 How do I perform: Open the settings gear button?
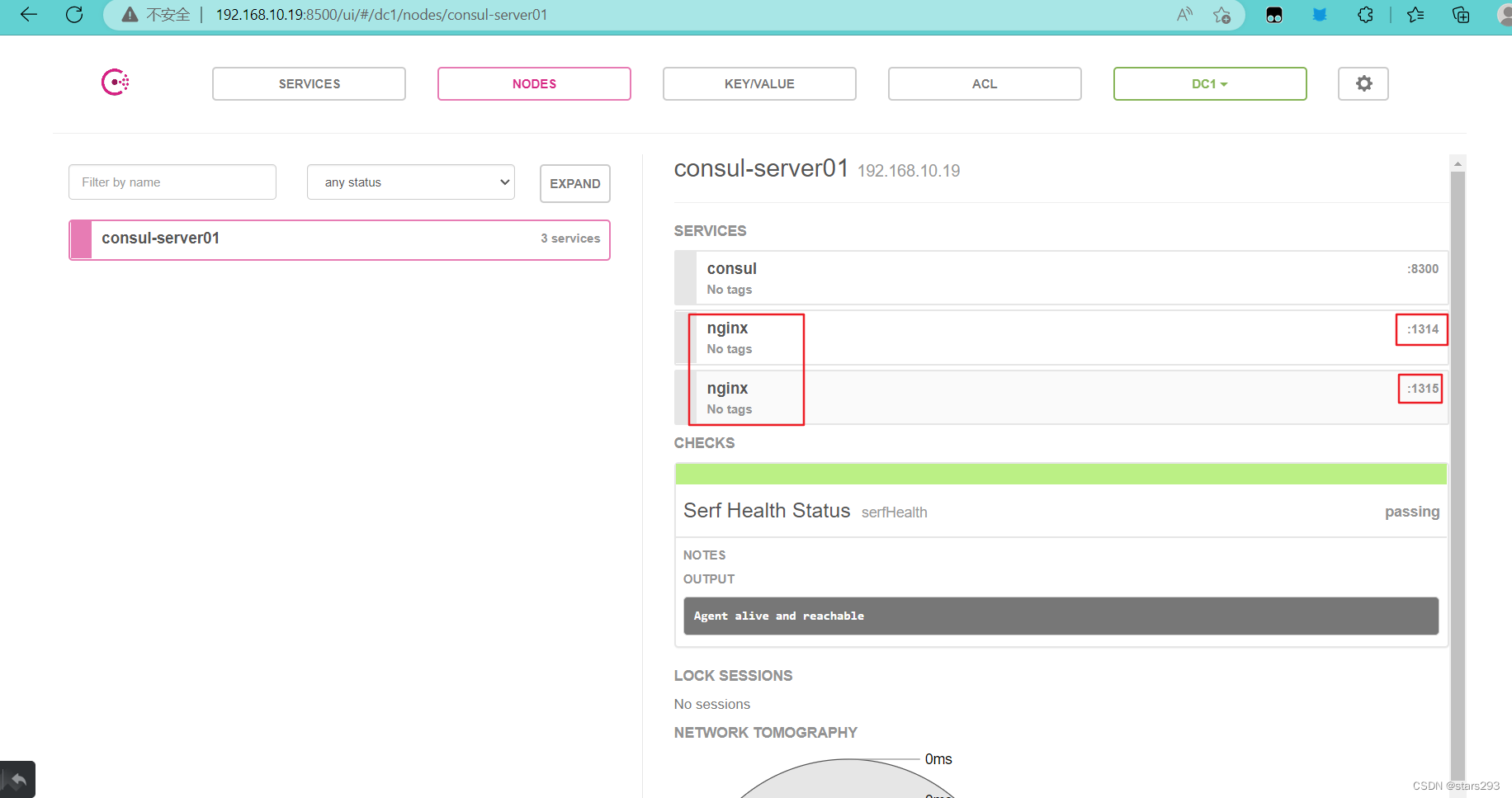(x=1363, y=83)
